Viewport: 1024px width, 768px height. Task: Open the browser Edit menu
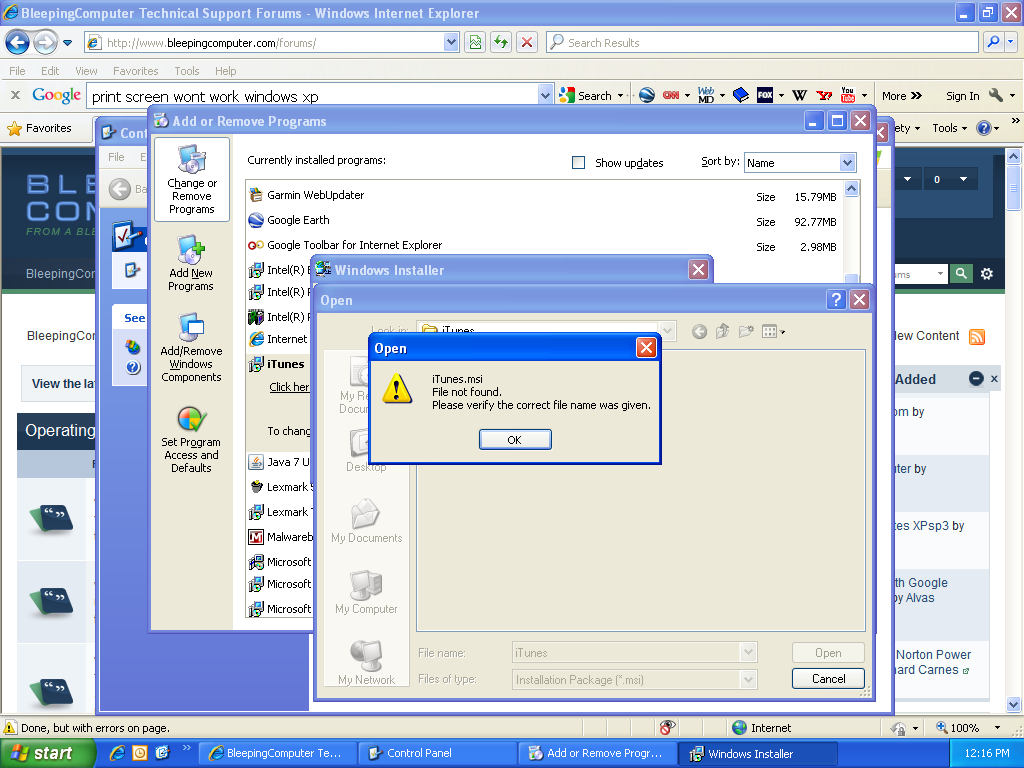[50, 71]
